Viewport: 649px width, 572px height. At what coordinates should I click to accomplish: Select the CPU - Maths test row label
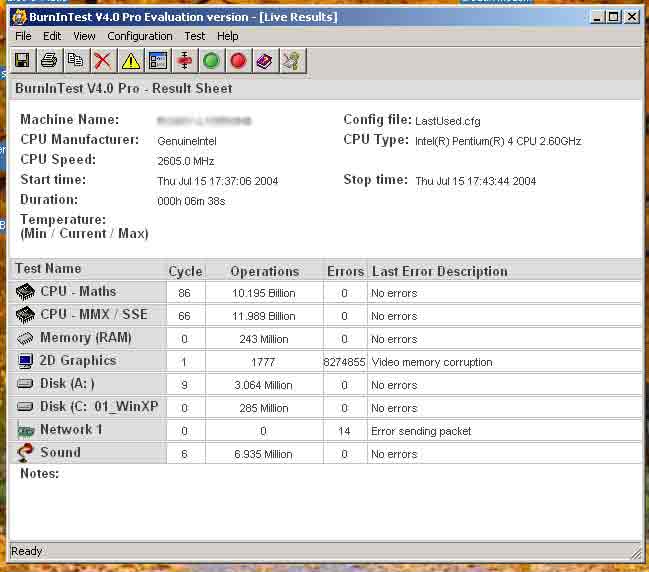[78, 291]
